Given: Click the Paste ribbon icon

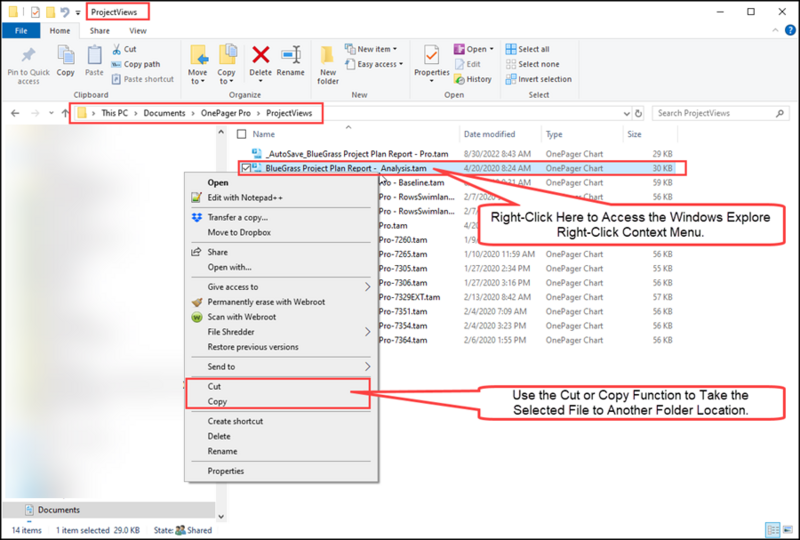Looking at the screenshot, I should pyautogui.click(x=94, y=55).
